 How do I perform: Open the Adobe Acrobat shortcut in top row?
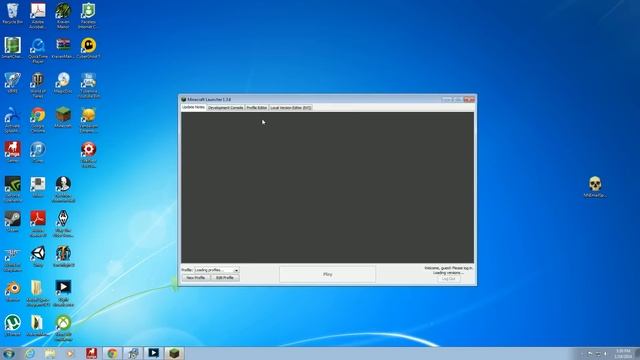38,16
